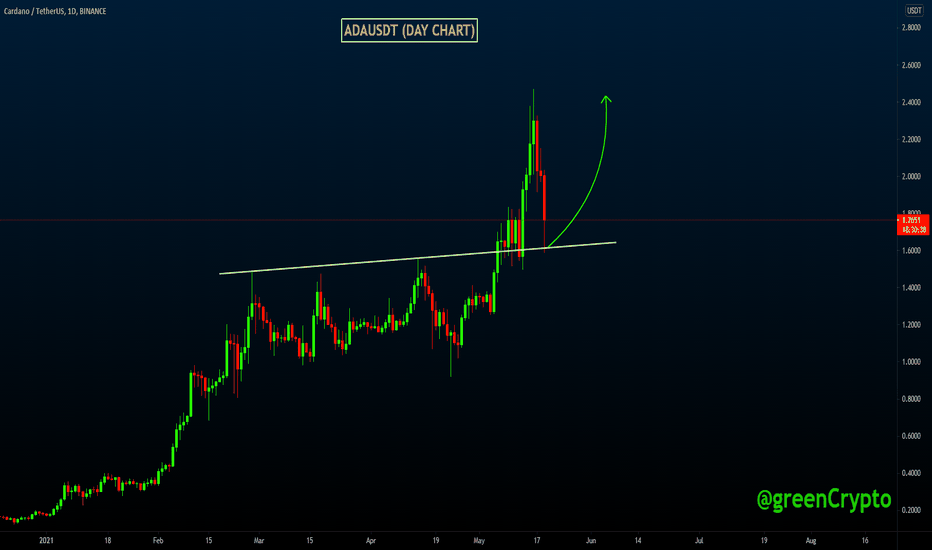Screen dimensions: 932x550
Task: Click the 1.4000 price axis label
Action: click(911, 288)
